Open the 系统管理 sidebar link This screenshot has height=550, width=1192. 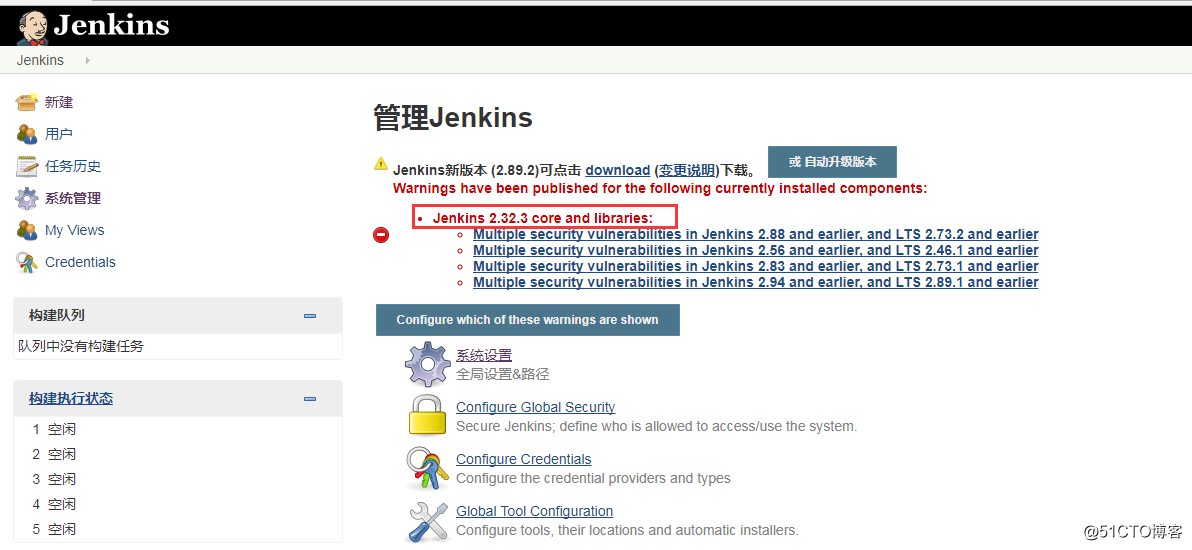73,199
